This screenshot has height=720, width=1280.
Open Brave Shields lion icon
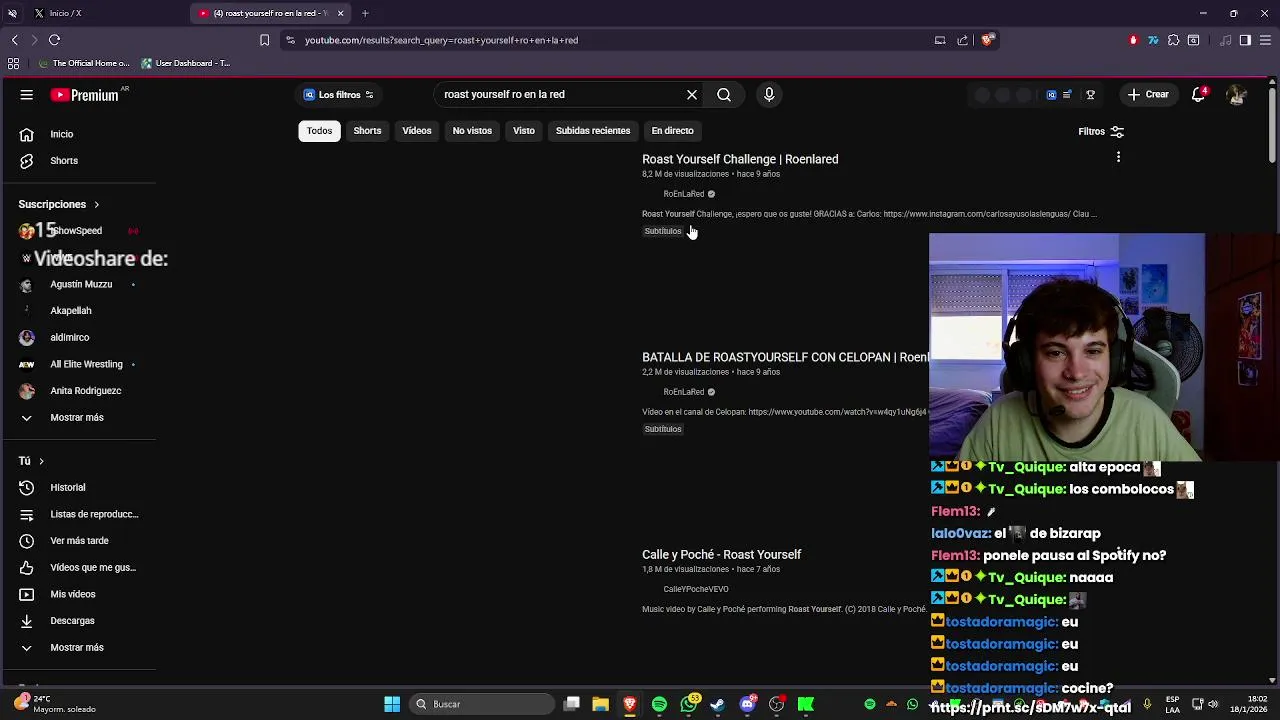[987, 40]
